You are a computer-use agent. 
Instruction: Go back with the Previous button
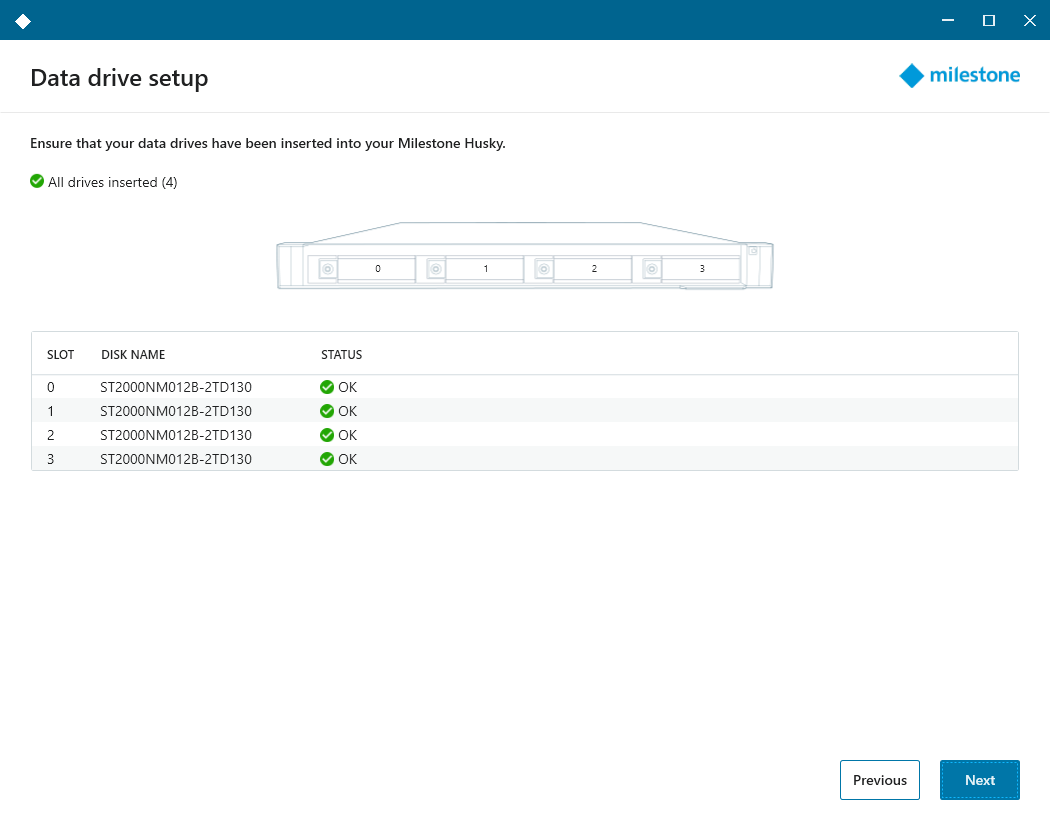tap(879, 780)
